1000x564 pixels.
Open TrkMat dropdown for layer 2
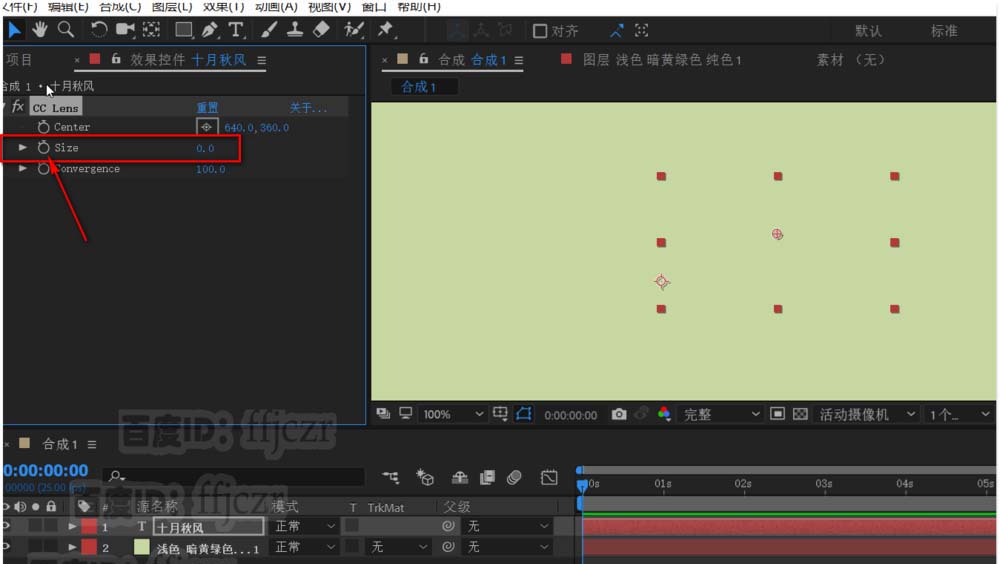[x=398, y=547]
